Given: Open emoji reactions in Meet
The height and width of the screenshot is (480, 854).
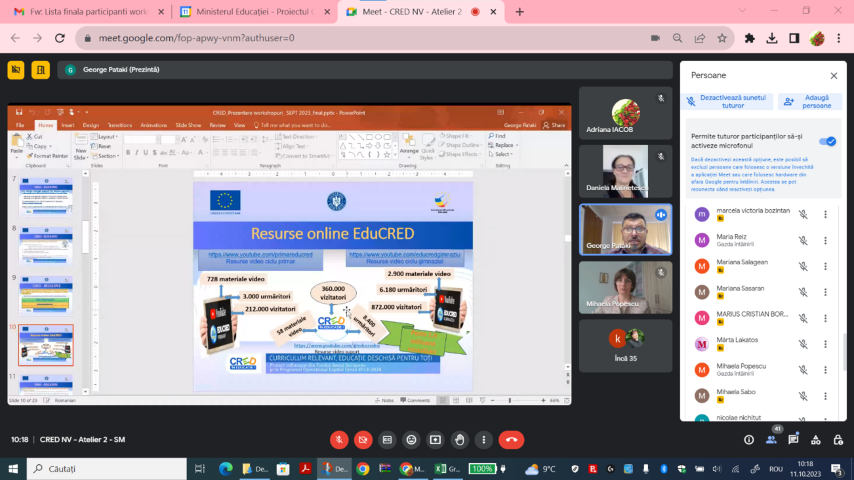Looking at the screenshot, I should point(411,439).
